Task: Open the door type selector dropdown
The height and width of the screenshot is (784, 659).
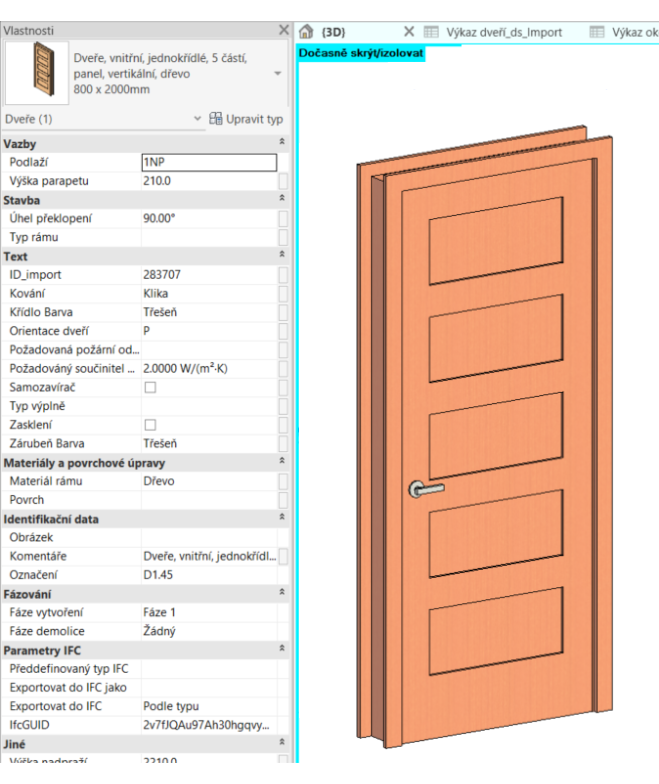Action: (x=277, y=74)
